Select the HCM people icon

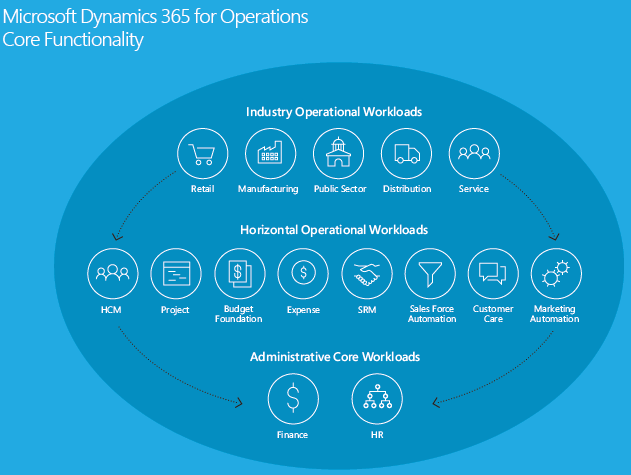pyautogui.click(x=113, y=274)
